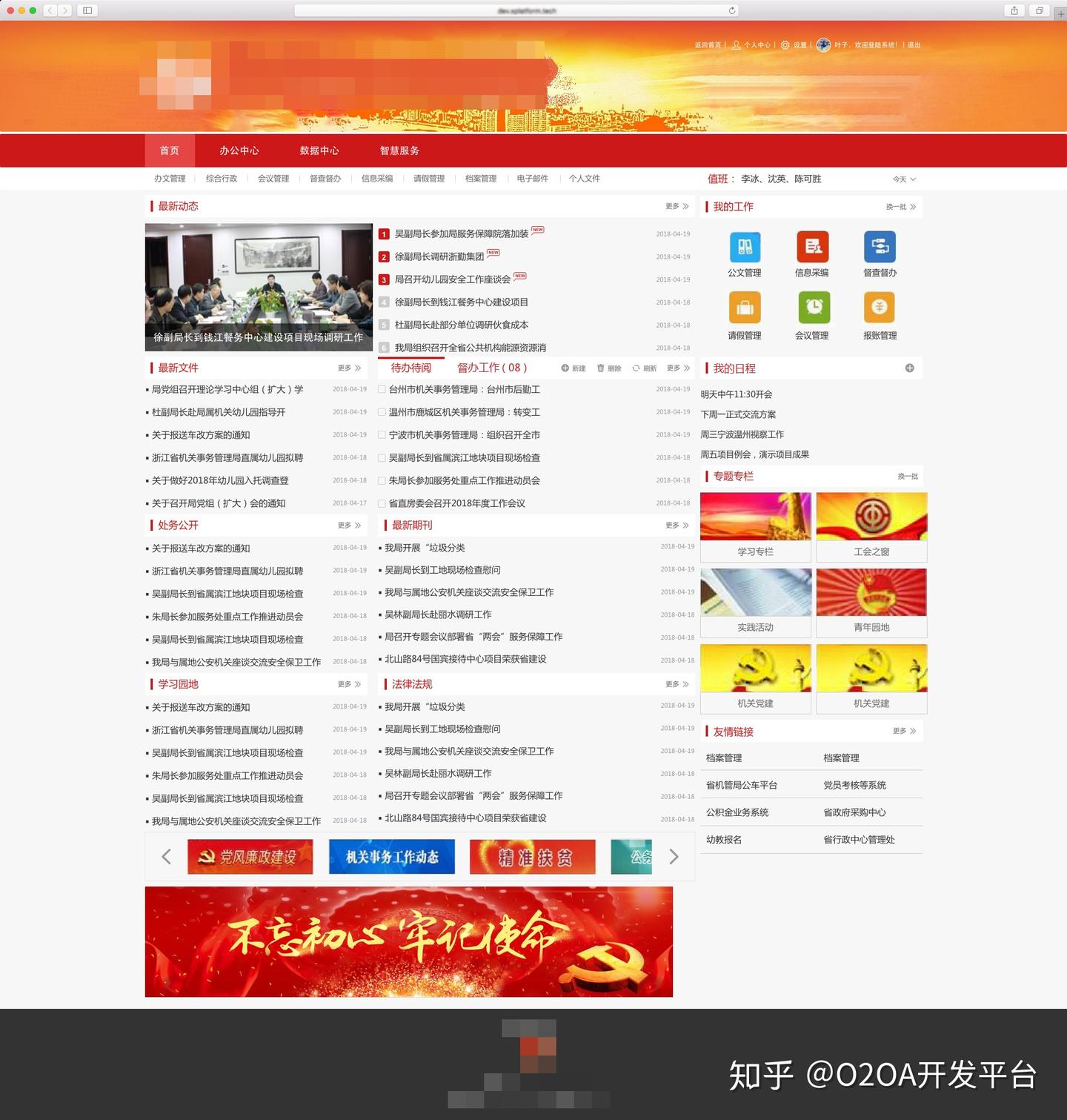Screen dimensions: 1067x1120
Task: Check the 温州市鹿城区机关事务管理局 item checkbox
Action: 381,412
